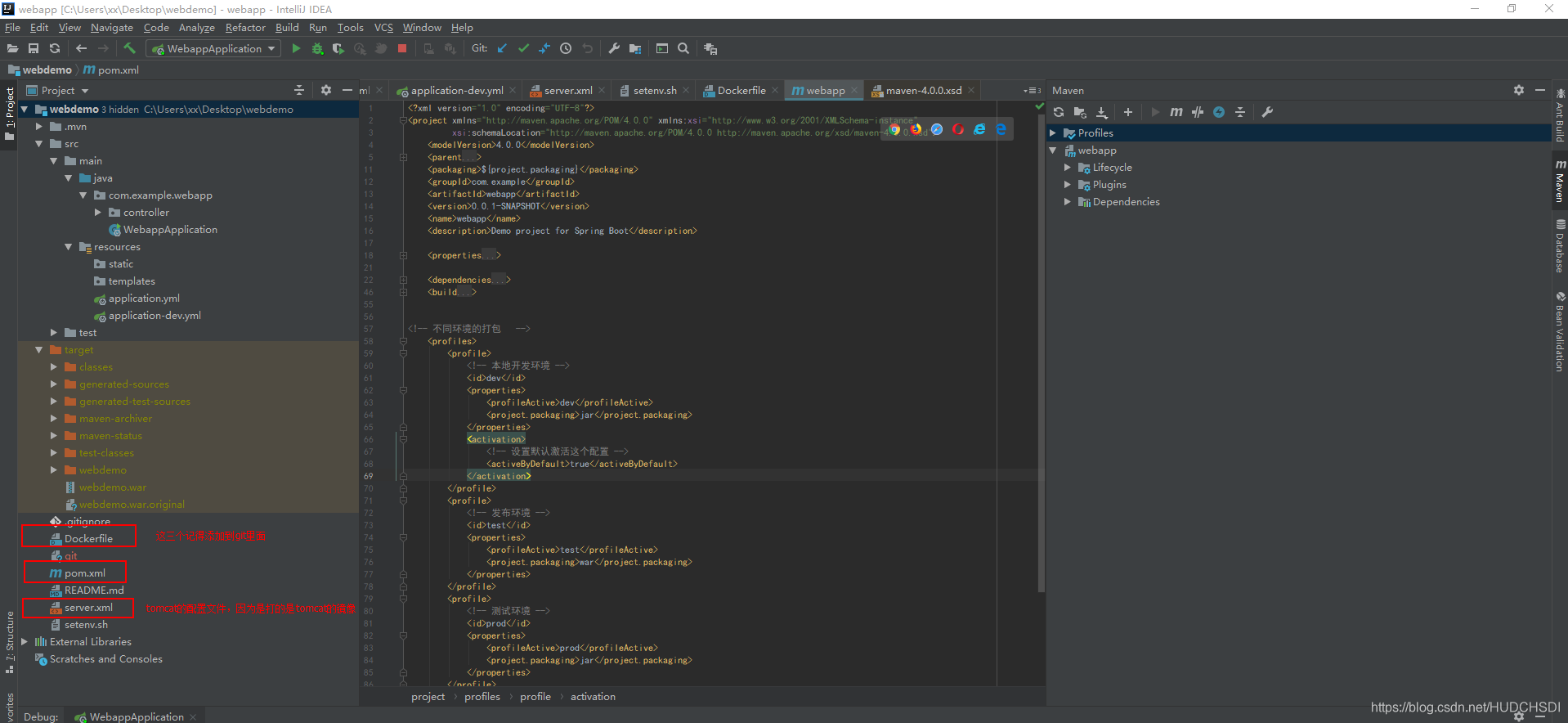The image size is (1568, 723).
Task: Open the Refactor menu
Action: click(x=245, y=28)
